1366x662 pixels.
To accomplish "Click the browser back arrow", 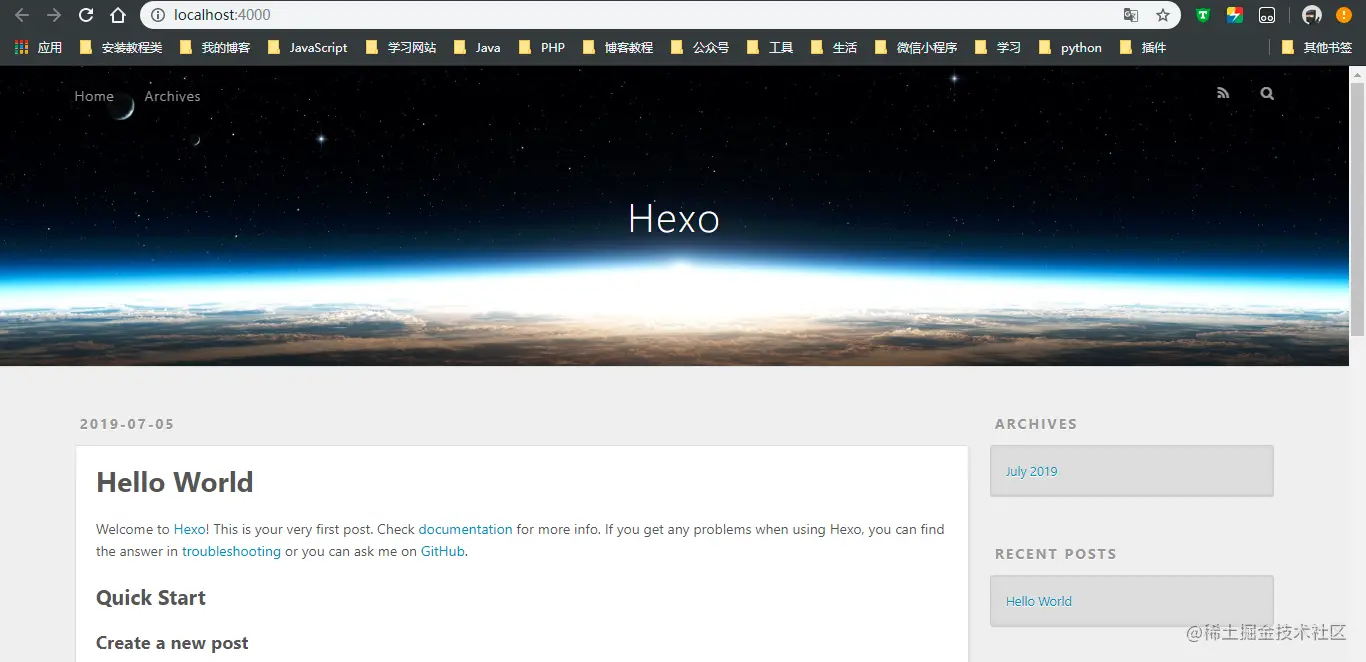I will 21,15.
